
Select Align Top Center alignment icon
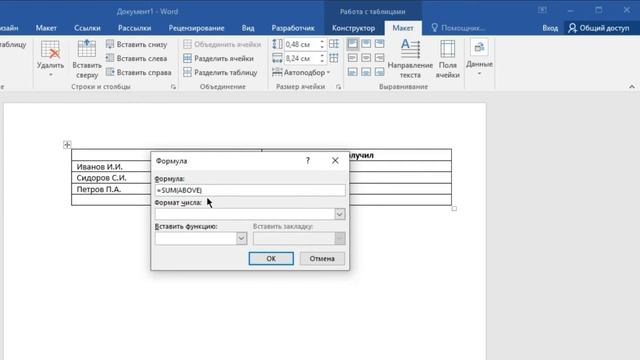click(x=366, y=44)
